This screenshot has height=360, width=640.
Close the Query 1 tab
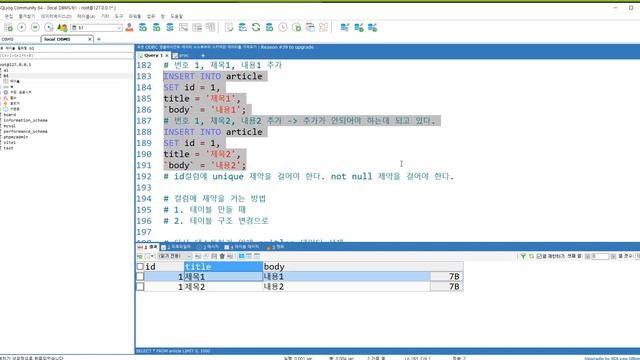tap(167, 55)
